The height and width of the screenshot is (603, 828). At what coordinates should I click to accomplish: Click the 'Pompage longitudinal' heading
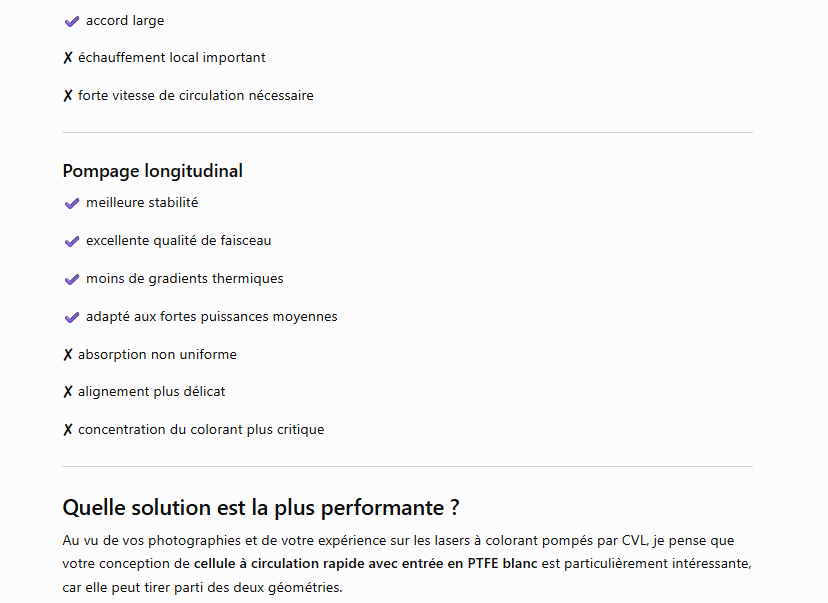pos(153,171)
